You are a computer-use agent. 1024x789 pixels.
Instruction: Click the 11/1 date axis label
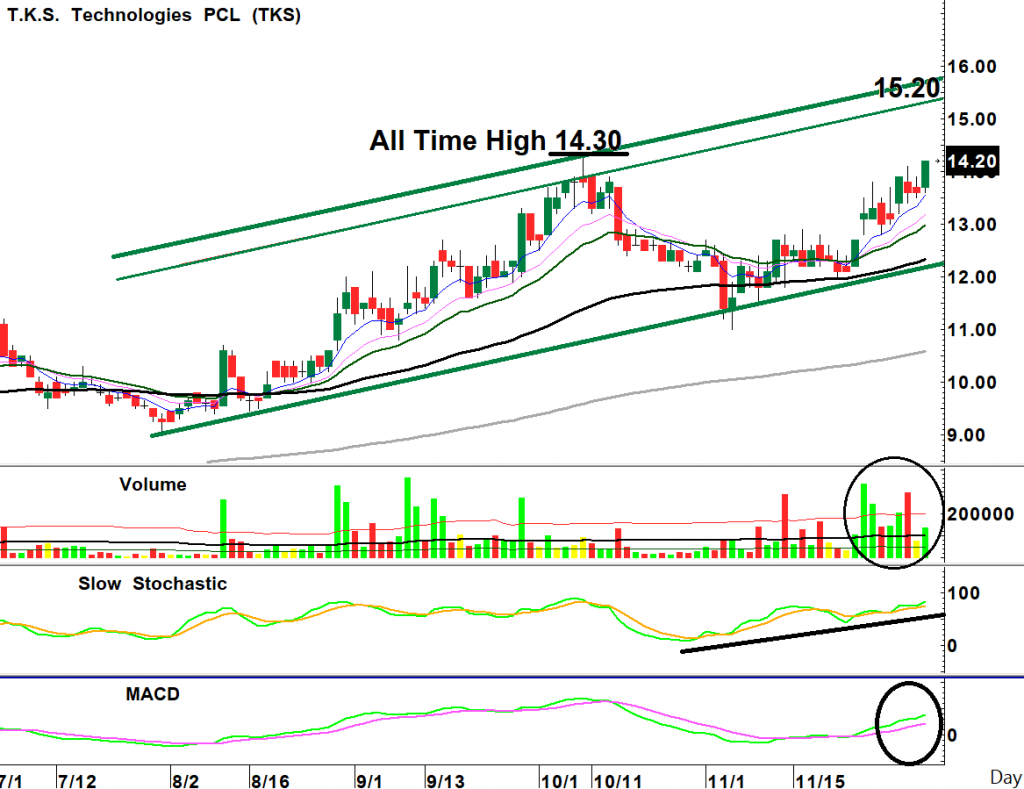(726, 781)
